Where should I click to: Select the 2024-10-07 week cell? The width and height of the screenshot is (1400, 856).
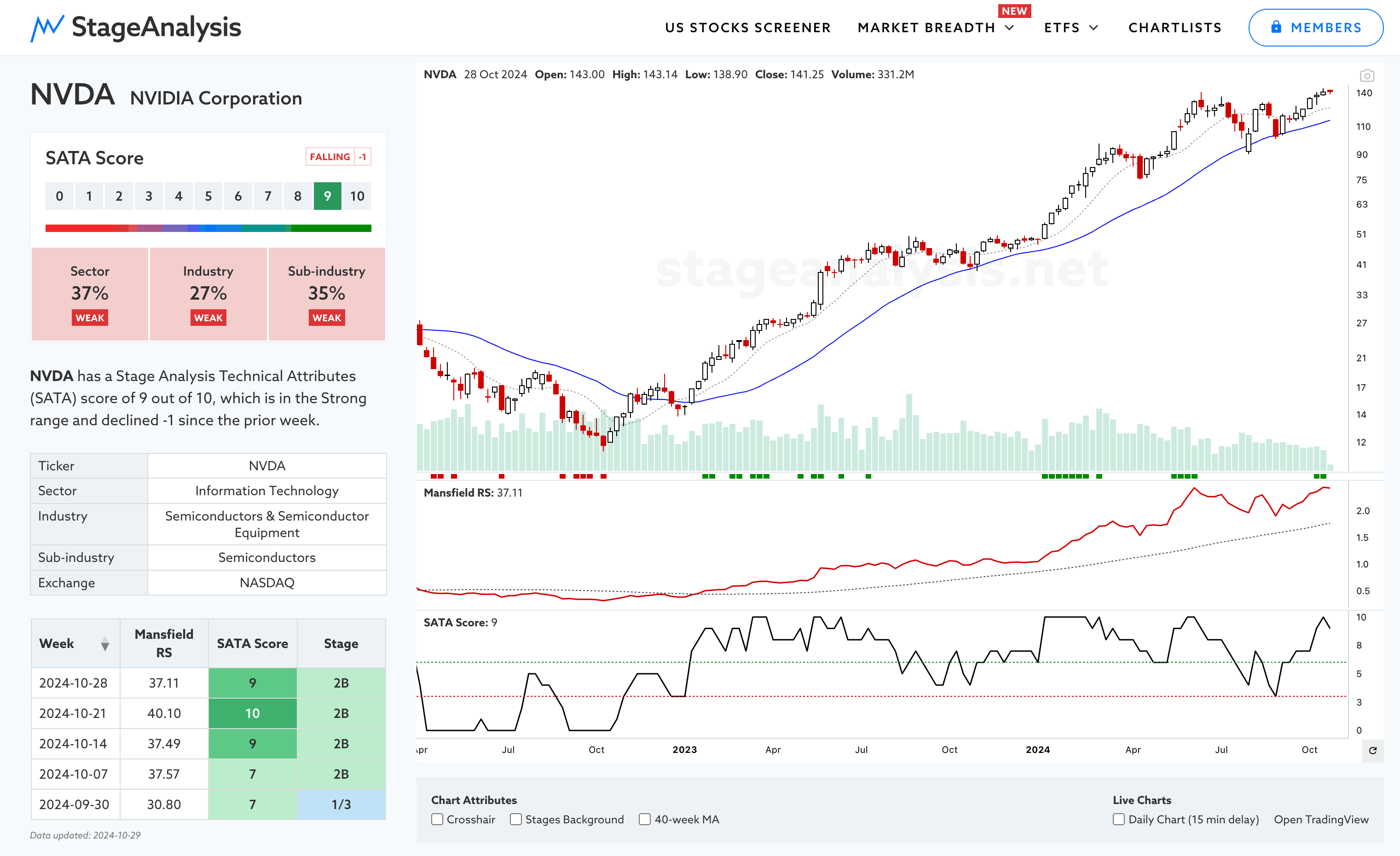point(75,774)
